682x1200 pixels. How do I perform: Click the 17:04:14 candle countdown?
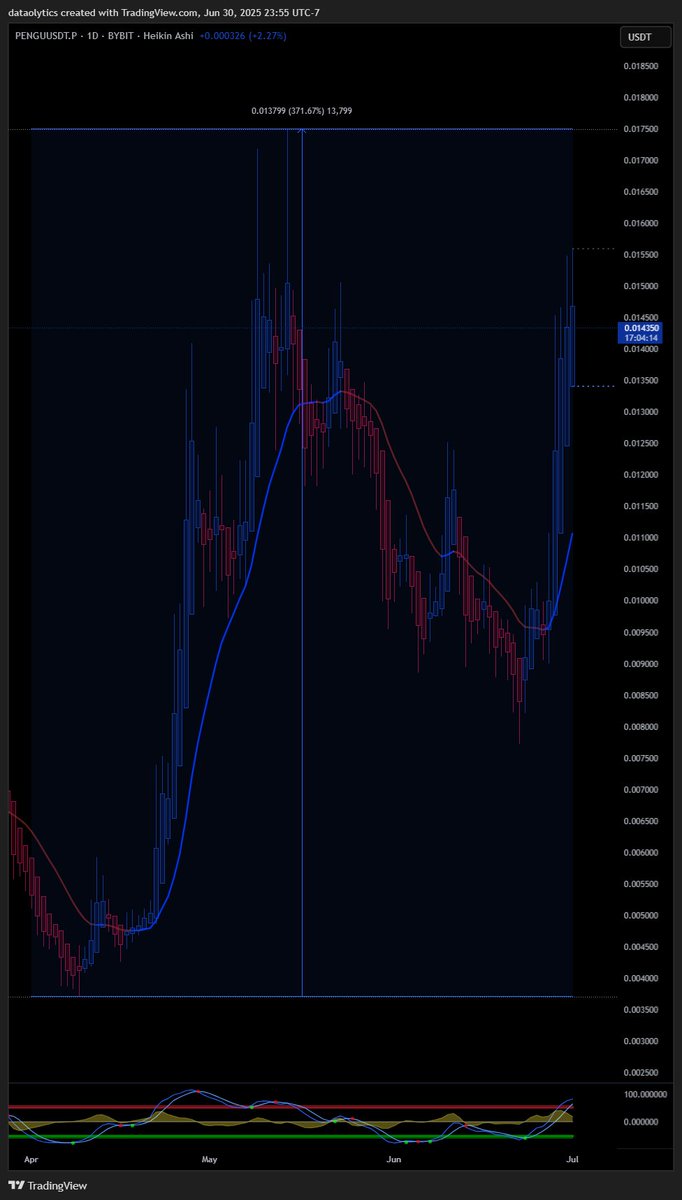(x=641, y=338)
